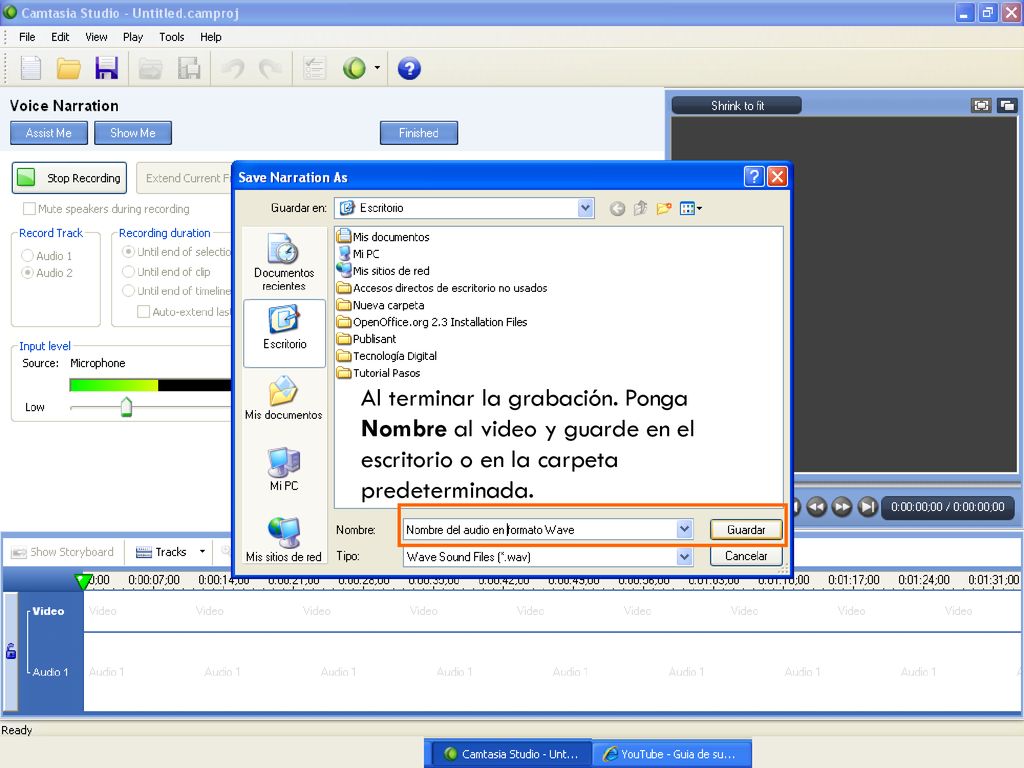Select the Audio 2 record track
The image size is (1024, 768).
(27, 272)
